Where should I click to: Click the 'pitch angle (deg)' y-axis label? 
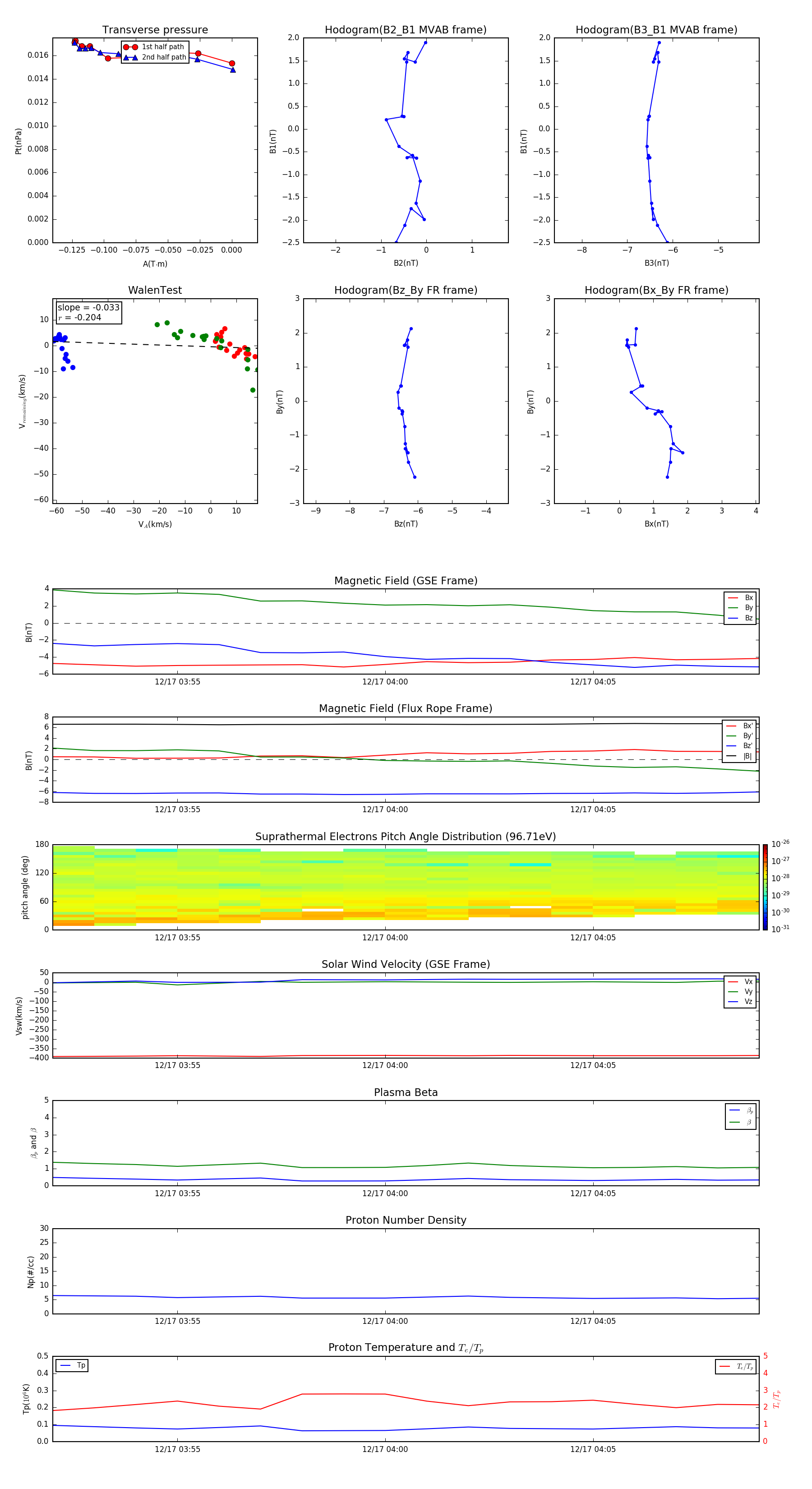point(25,887)
